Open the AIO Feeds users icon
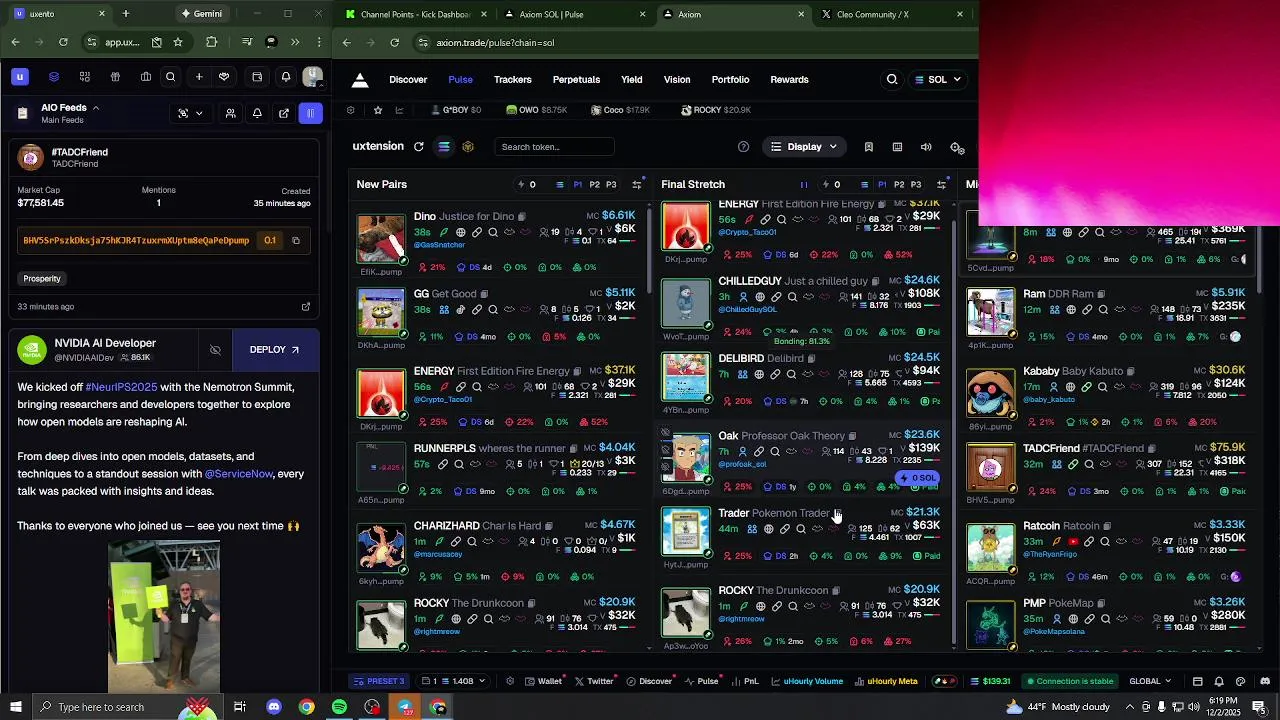Screen dimensions: 1280x720 (231, 113)
